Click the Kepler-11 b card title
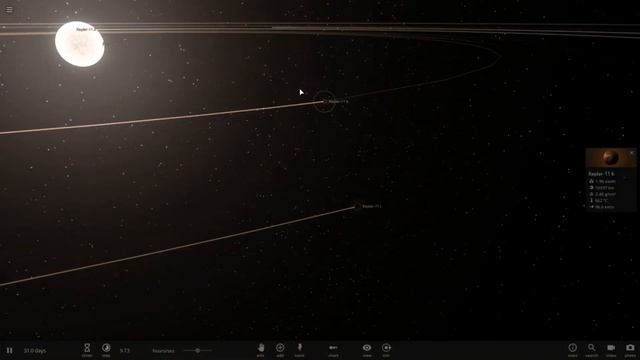Screen dimensions: 640x360 pos(601,174)
